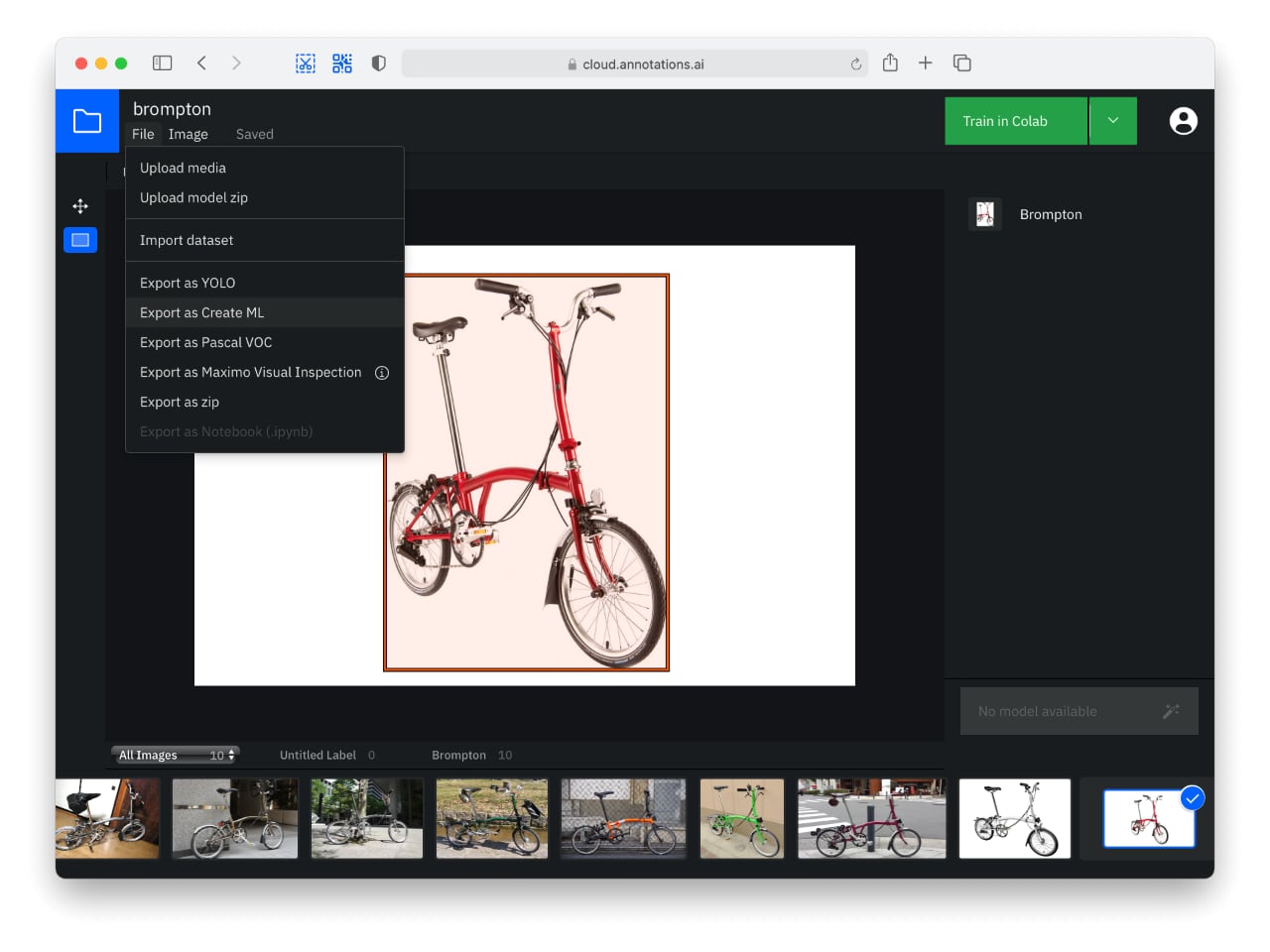Expand the Train in Colab dropdown arrow
The image size is (1270, 952).
point(1113,121)
